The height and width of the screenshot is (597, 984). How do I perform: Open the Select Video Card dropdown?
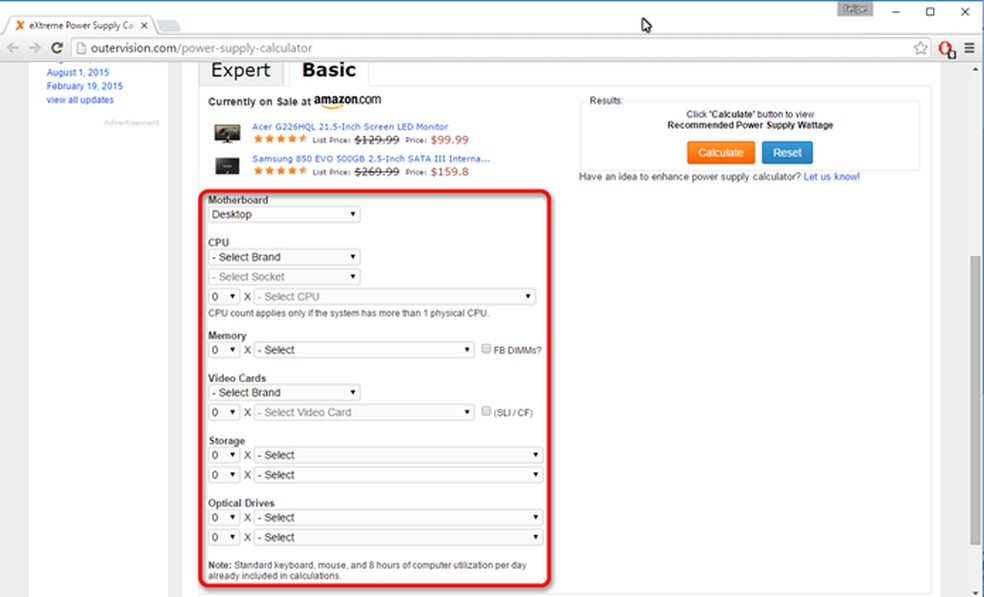coord(364,412)
